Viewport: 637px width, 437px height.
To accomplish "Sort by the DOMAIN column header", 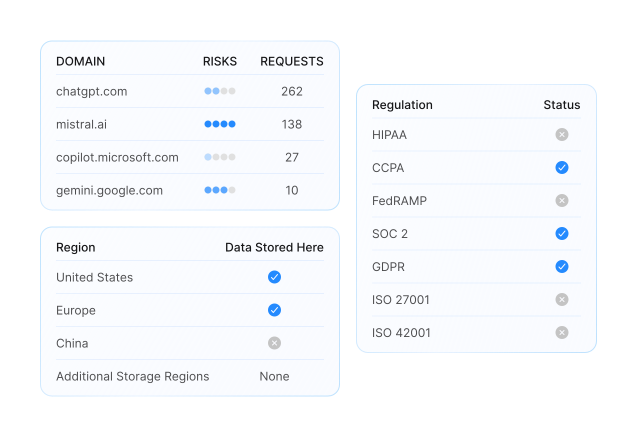I will tap(80, 61).
